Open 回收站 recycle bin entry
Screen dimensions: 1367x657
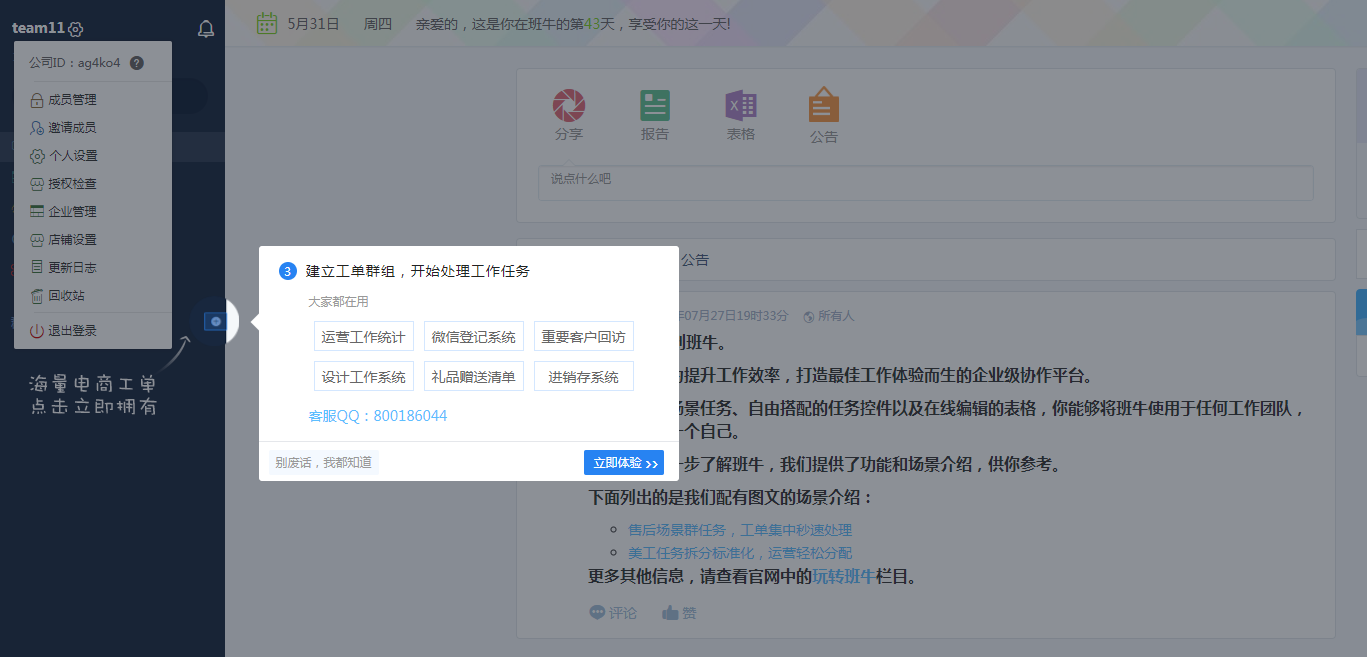(66, 296)
